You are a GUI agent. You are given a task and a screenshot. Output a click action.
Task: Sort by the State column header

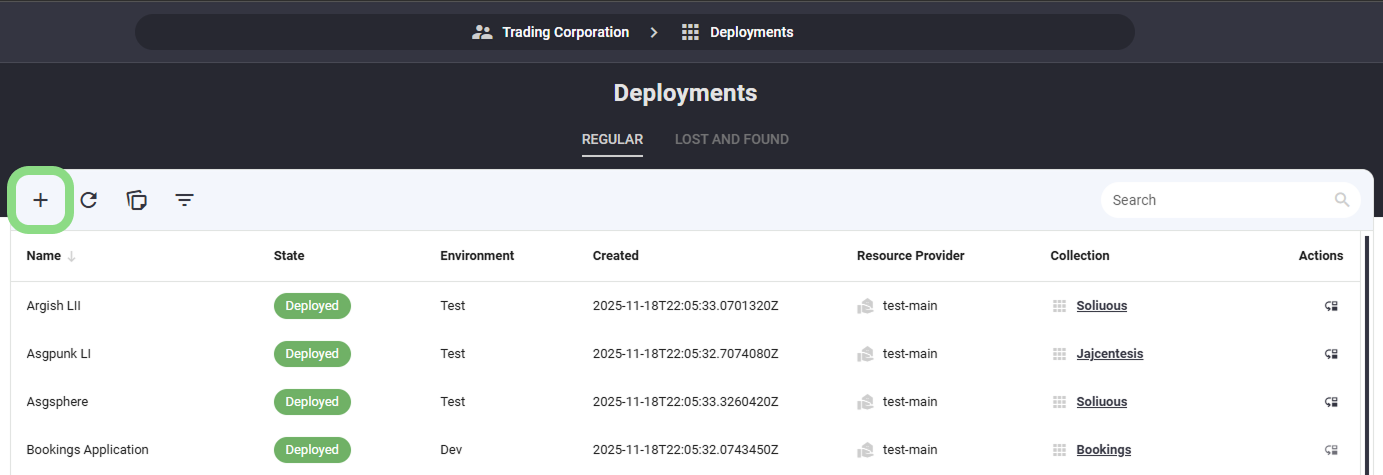point(289,256)
